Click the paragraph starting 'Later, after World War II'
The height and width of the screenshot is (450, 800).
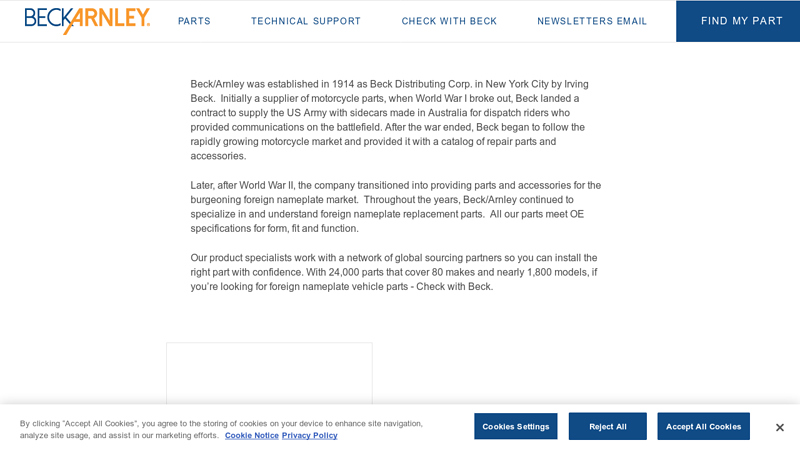point(395,207)
